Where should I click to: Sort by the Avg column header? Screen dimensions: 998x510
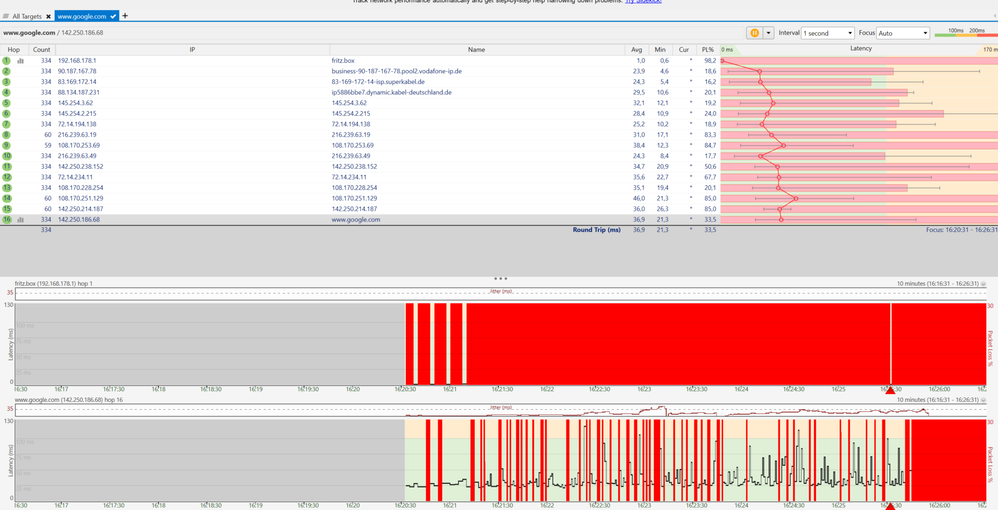coord(637,49)
